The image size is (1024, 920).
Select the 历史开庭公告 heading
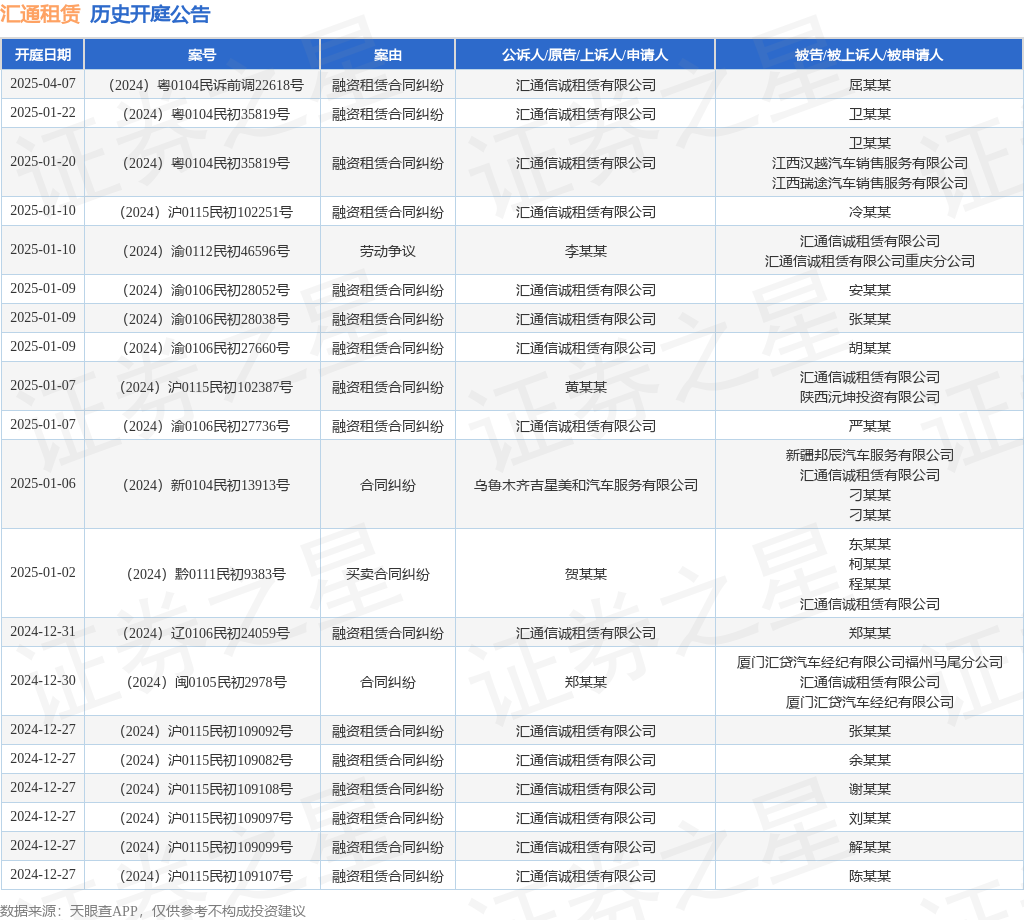coord(150,14)
